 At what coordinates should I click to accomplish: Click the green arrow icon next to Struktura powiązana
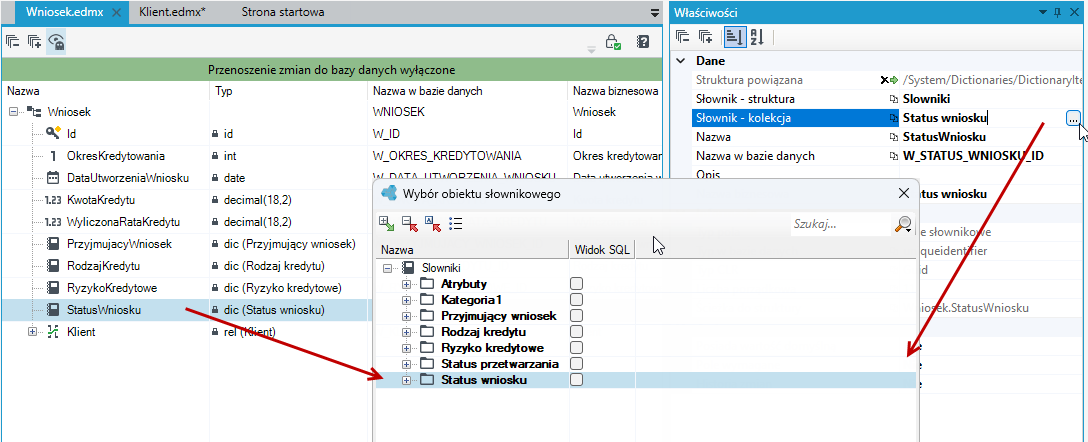point(894,80)
